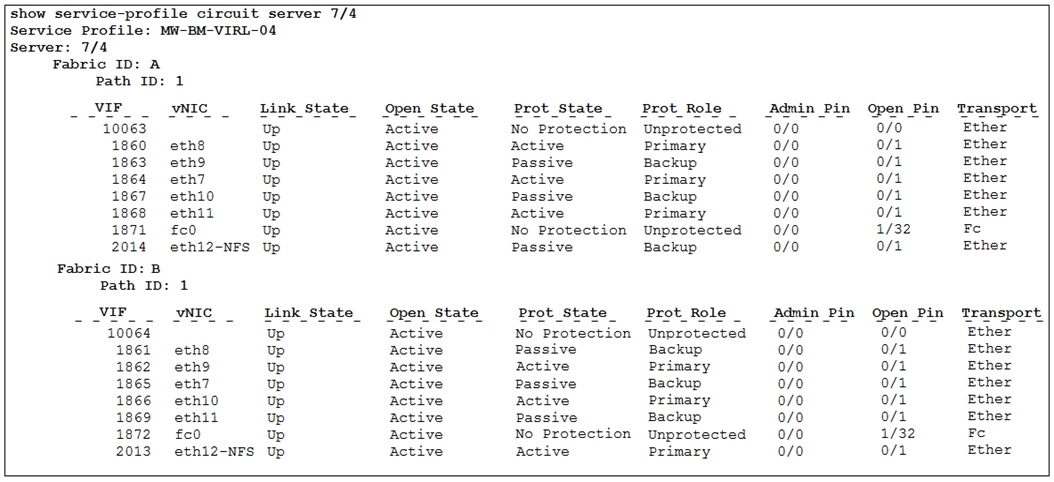This screenshot has height=482, width=1054.
Task: Click the Link State header under Fabric A
Action: pos(304,108)
